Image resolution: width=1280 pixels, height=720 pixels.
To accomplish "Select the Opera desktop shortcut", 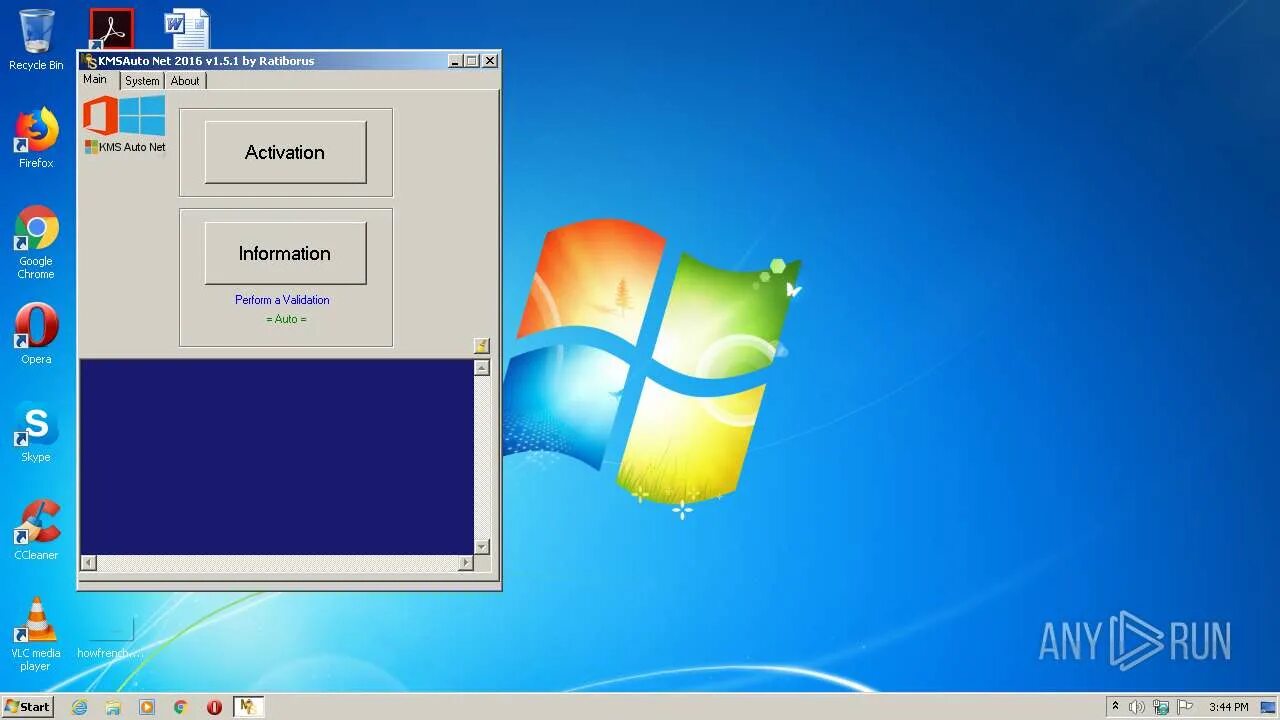I will point(36,334).
